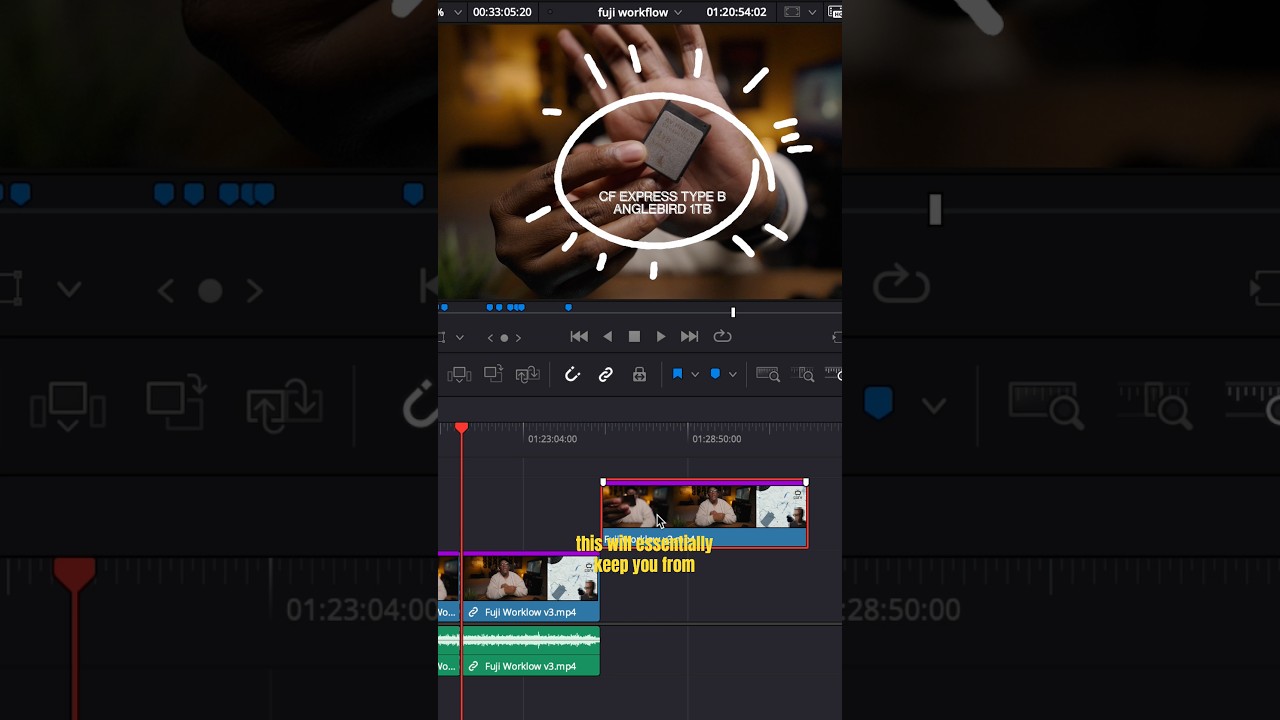The image size is (1280, 720).
Task: Expand the marker color dropdown arrow
Action: 733,375
